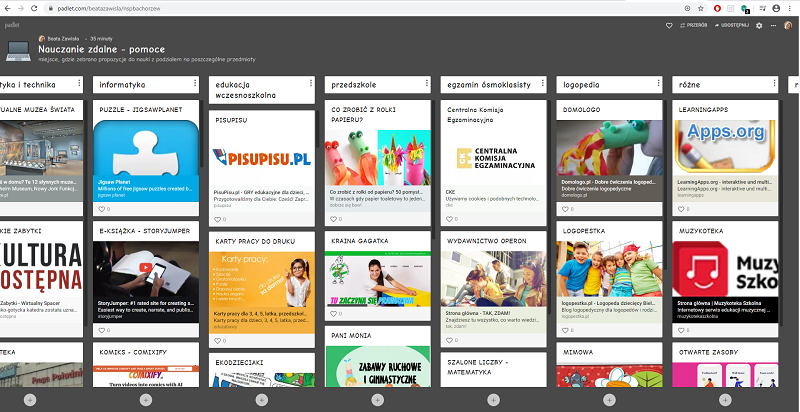
Task: Like the Logopestka post
Action: point(567,330)
